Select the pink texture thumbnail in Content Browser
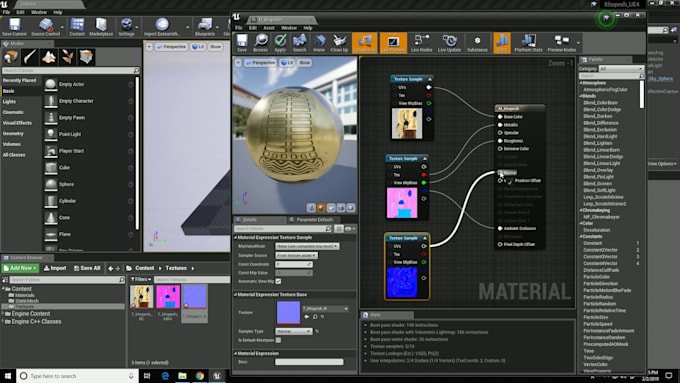Image resolution: width=680 pixels, height=383 pixels. pos(168,297)
